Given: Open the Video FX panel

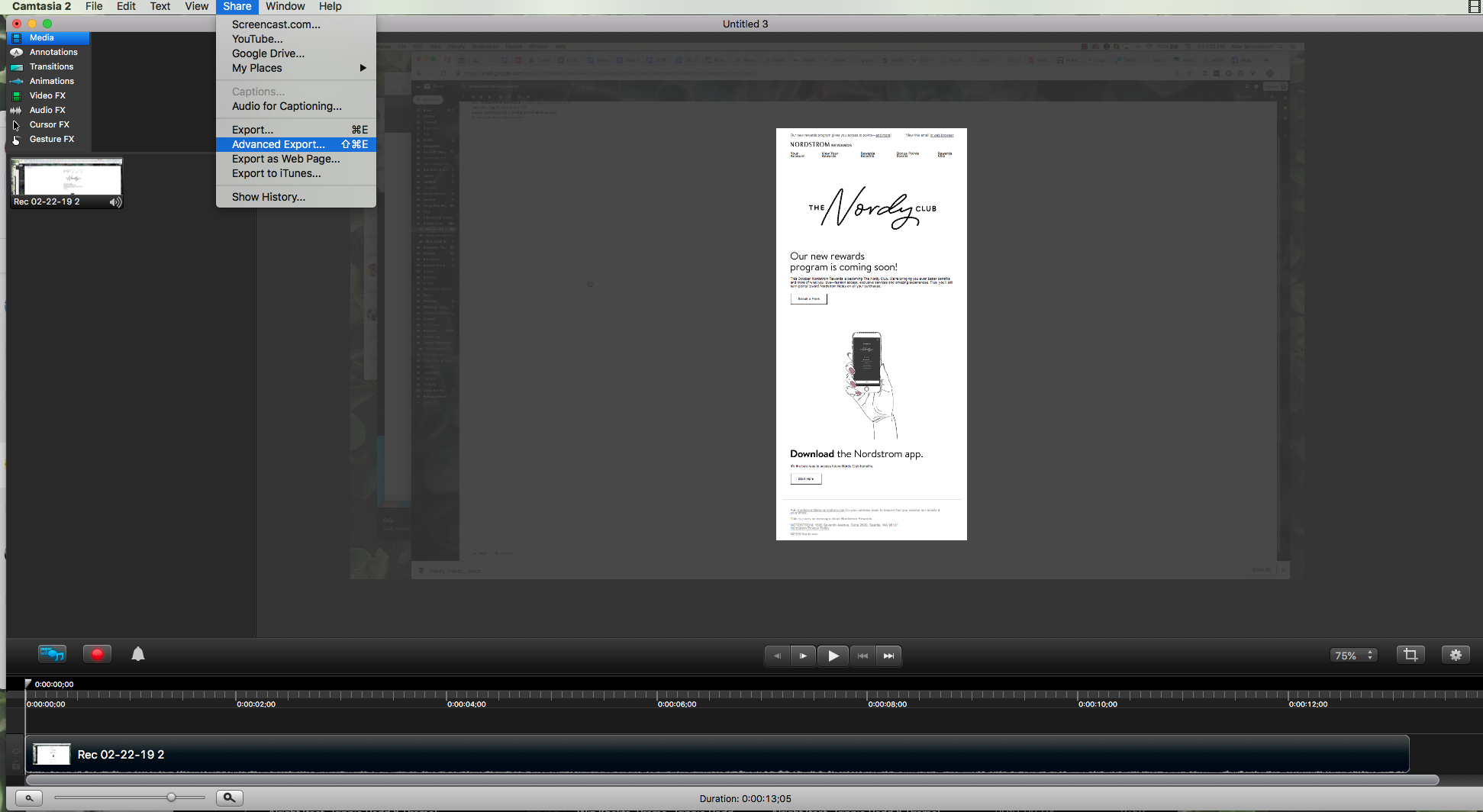Looking at the screenshot, I should pyautogui.click(x=49, y=95).
